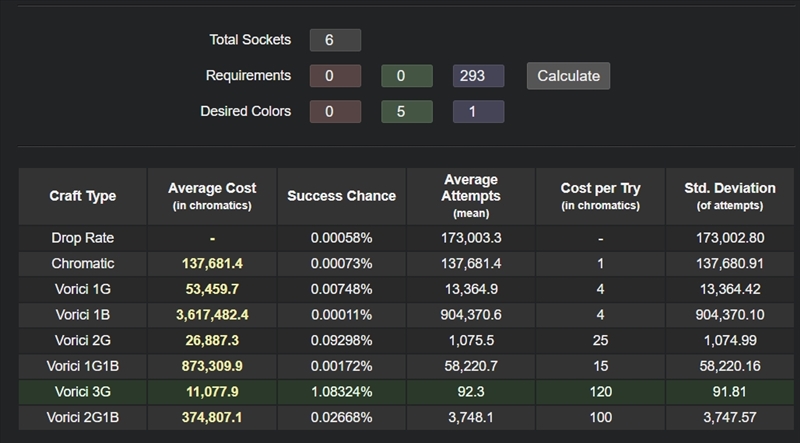This screenshot has width=800, height=443.
Task: Click the Vorici 1B average cost value
Action: pos(212,314)
